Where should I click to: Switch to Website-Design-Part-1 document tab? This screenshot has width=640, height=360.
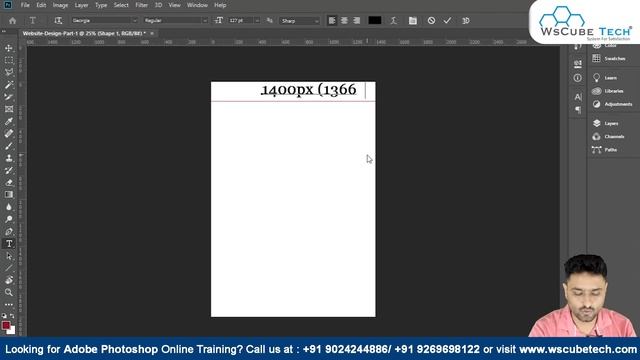click(84, 33)
